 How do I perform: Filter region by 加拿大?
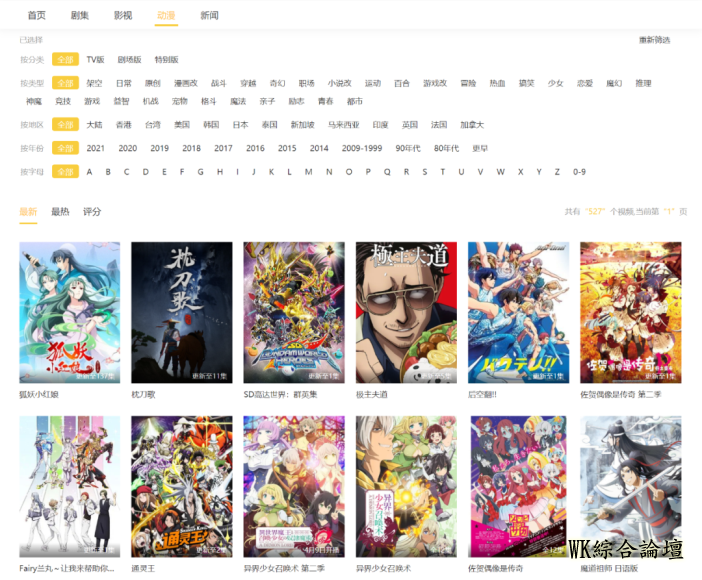[472, 125]
